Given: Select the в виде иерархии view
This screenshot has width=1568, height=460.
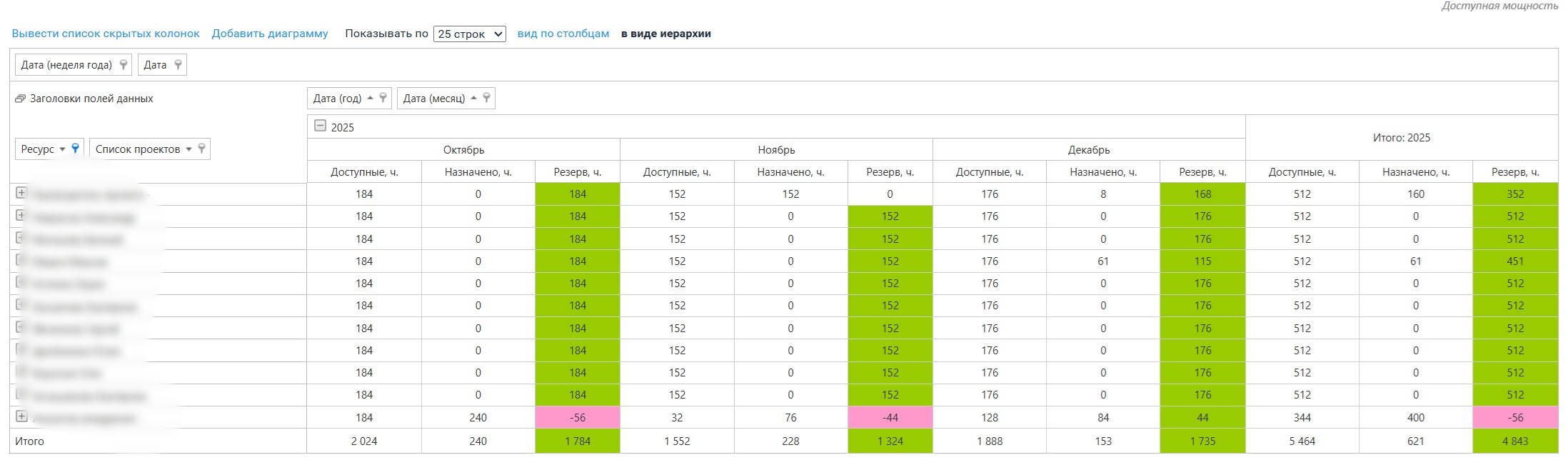Looking at the screenshot, I should (665, 34).
